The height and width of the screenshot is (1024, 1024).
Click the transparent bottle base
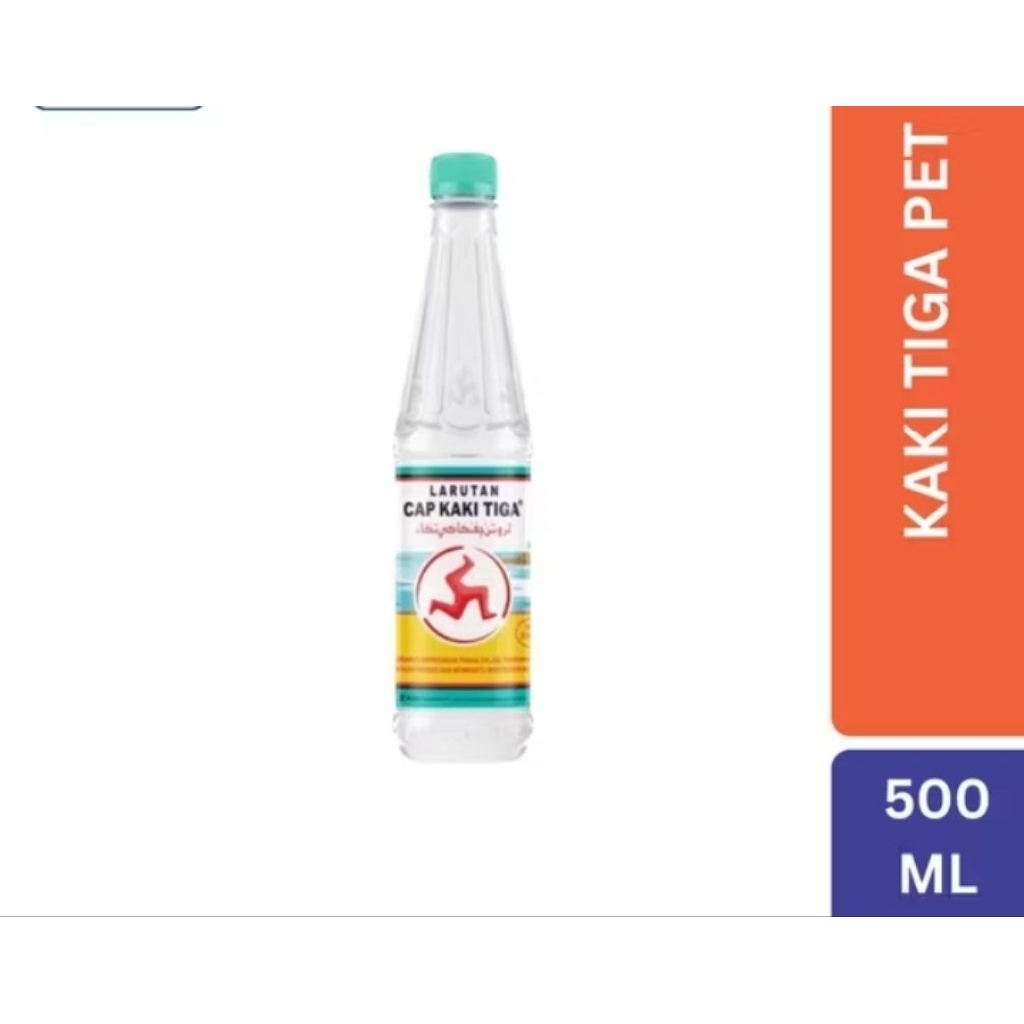[x=463, y=733]
